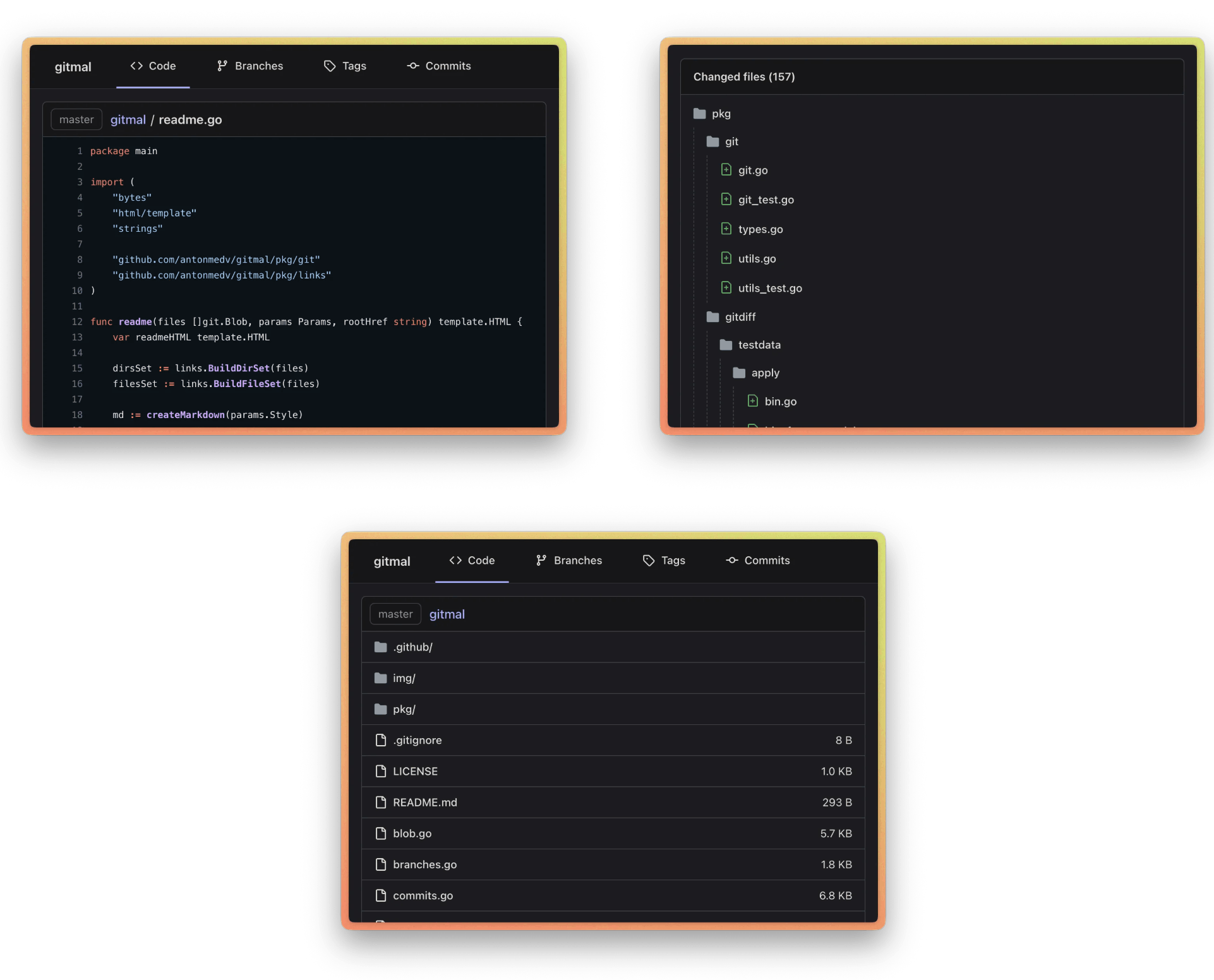
Task: Click the Branches icon in top-left panel
Action: (222, 66)
